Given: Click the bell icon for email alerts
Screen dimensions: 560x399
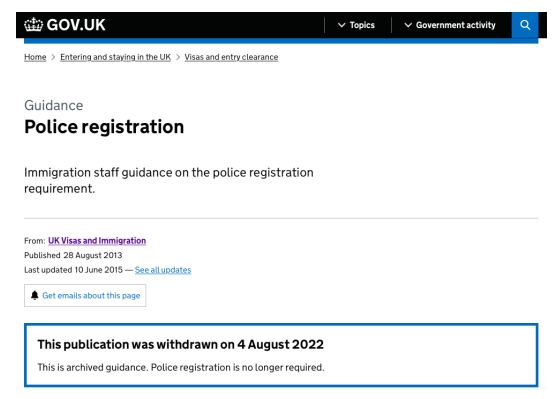Looking at the screenshot, I should 35,295.
